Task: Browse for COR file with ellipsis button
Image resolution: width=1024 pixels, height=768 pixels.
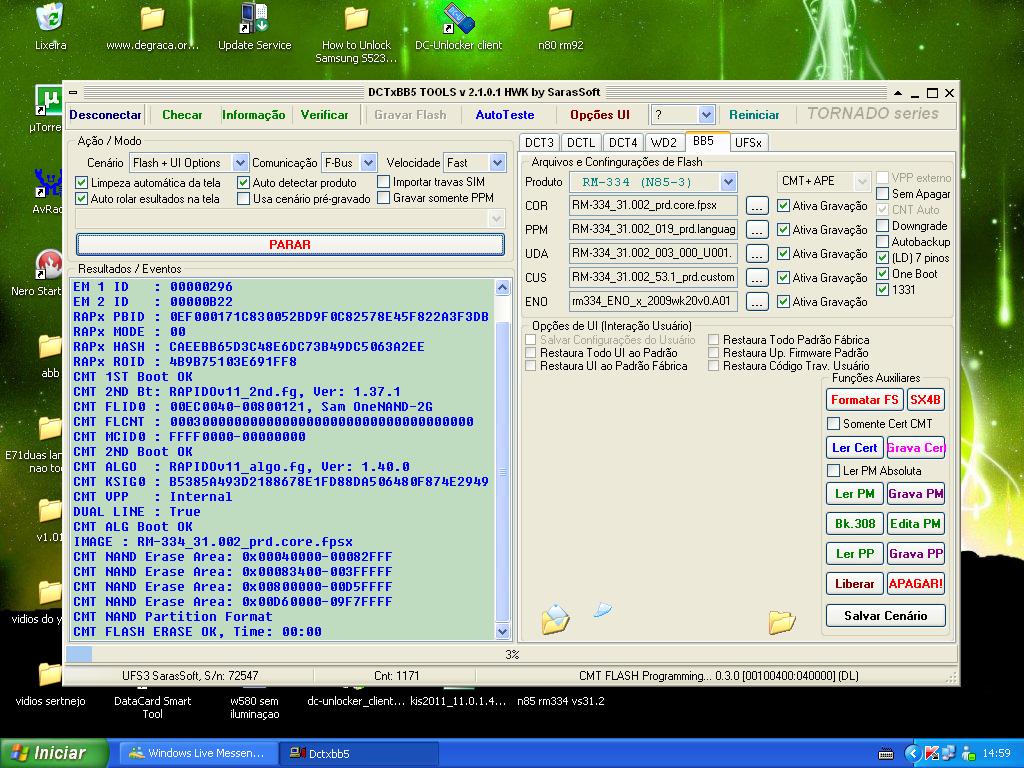Action: click(x=756, y=206)
